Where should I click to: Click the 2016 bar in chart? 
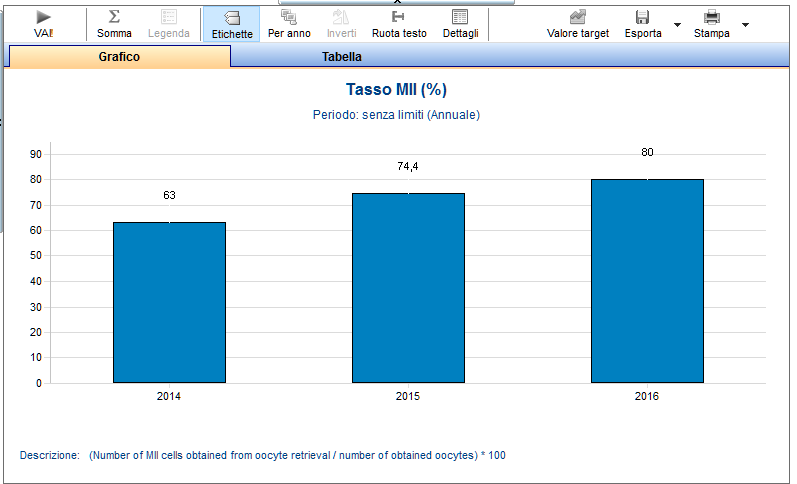point(647,281)
